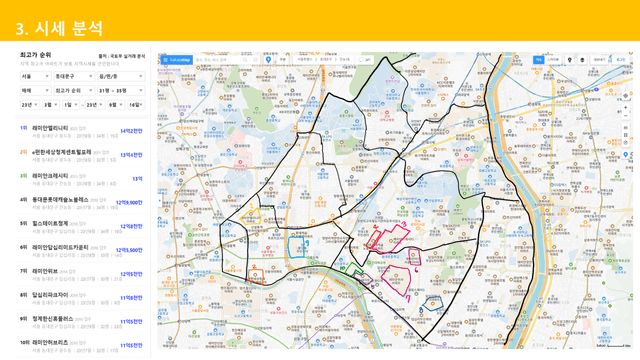Select the blue 지도 map view tab
This screenshot has width=640, height=360.
click(539, 60)
